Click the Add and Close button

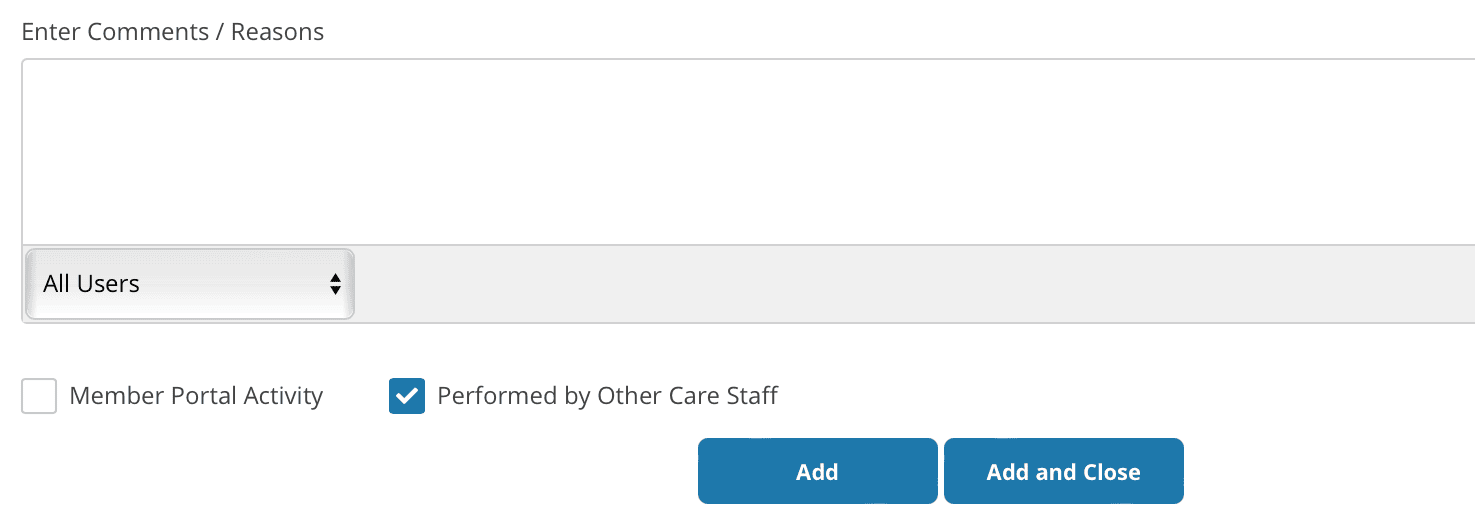pos(1063,472)
